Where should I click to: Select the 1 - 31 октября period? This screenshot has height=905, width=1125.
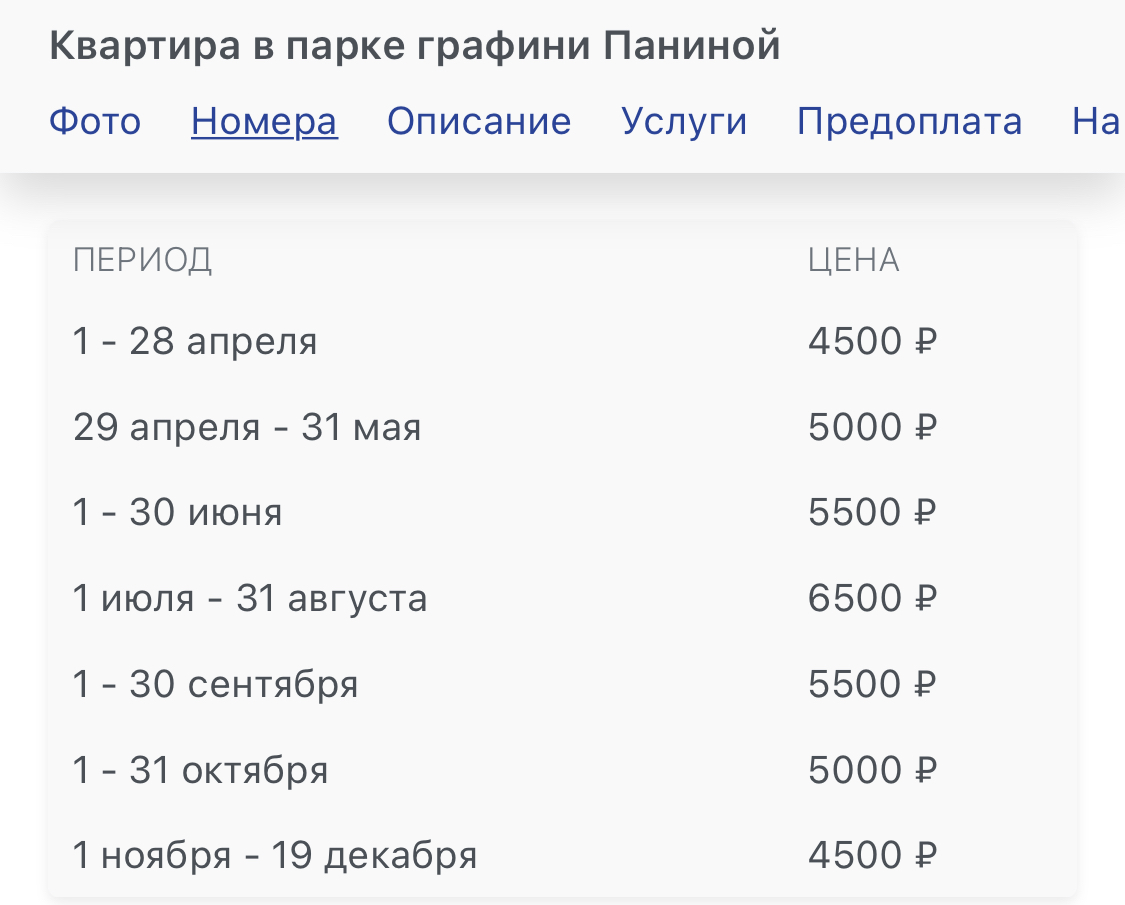coord(200,771)
